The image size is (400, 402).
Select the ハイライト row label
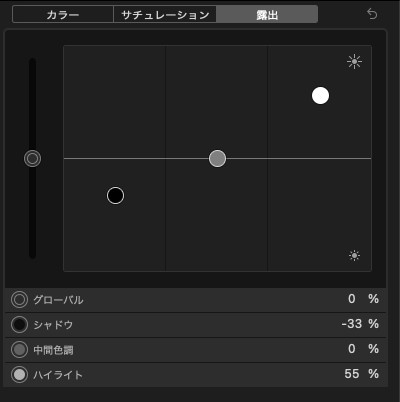[x=58, y=375]
